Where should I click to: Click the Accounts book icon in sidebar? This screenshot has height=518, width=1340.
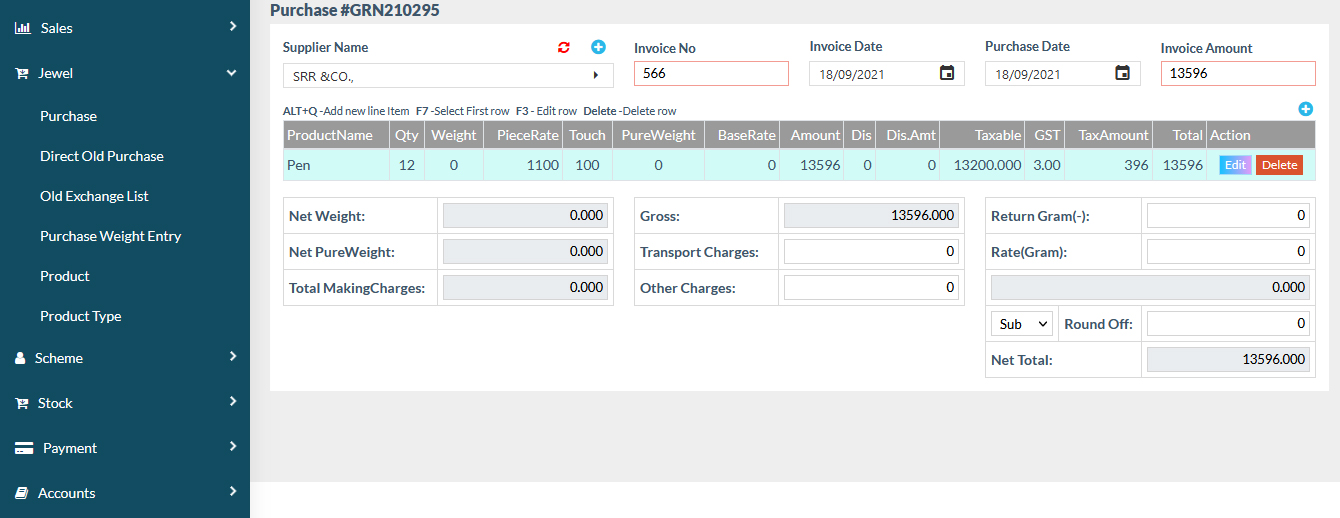tap(21, 493)
